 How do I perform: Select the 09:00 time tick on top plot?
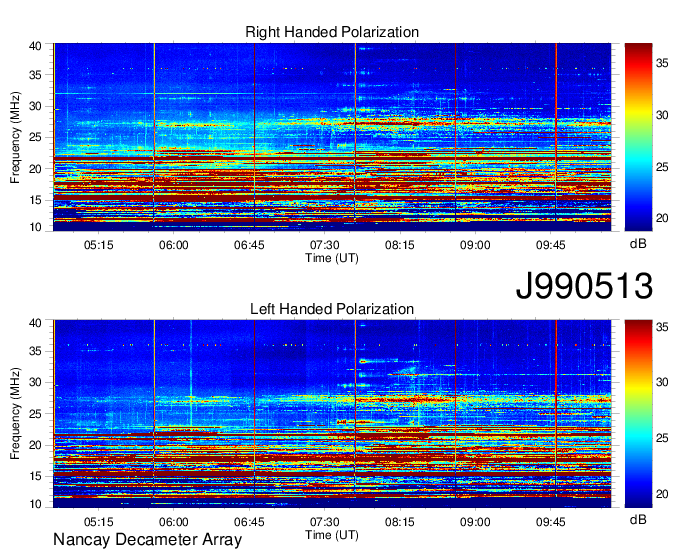pyautogui.click(x=475, y=245)
